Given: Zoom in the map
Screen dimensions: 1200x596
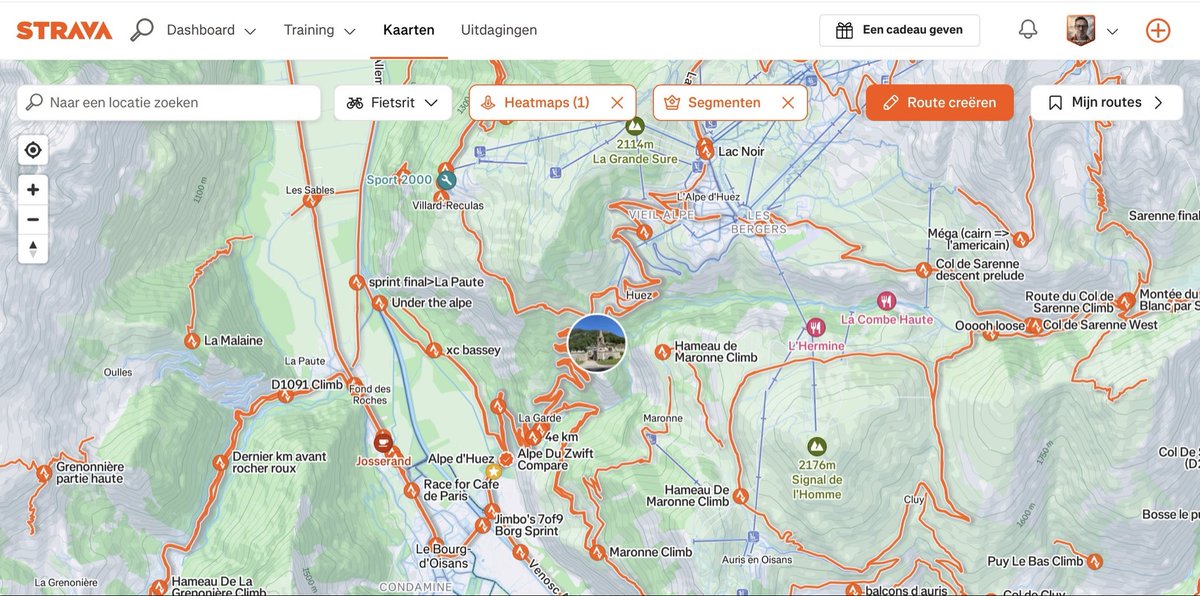Looking at the screenshot, I should tap(33, 190).
